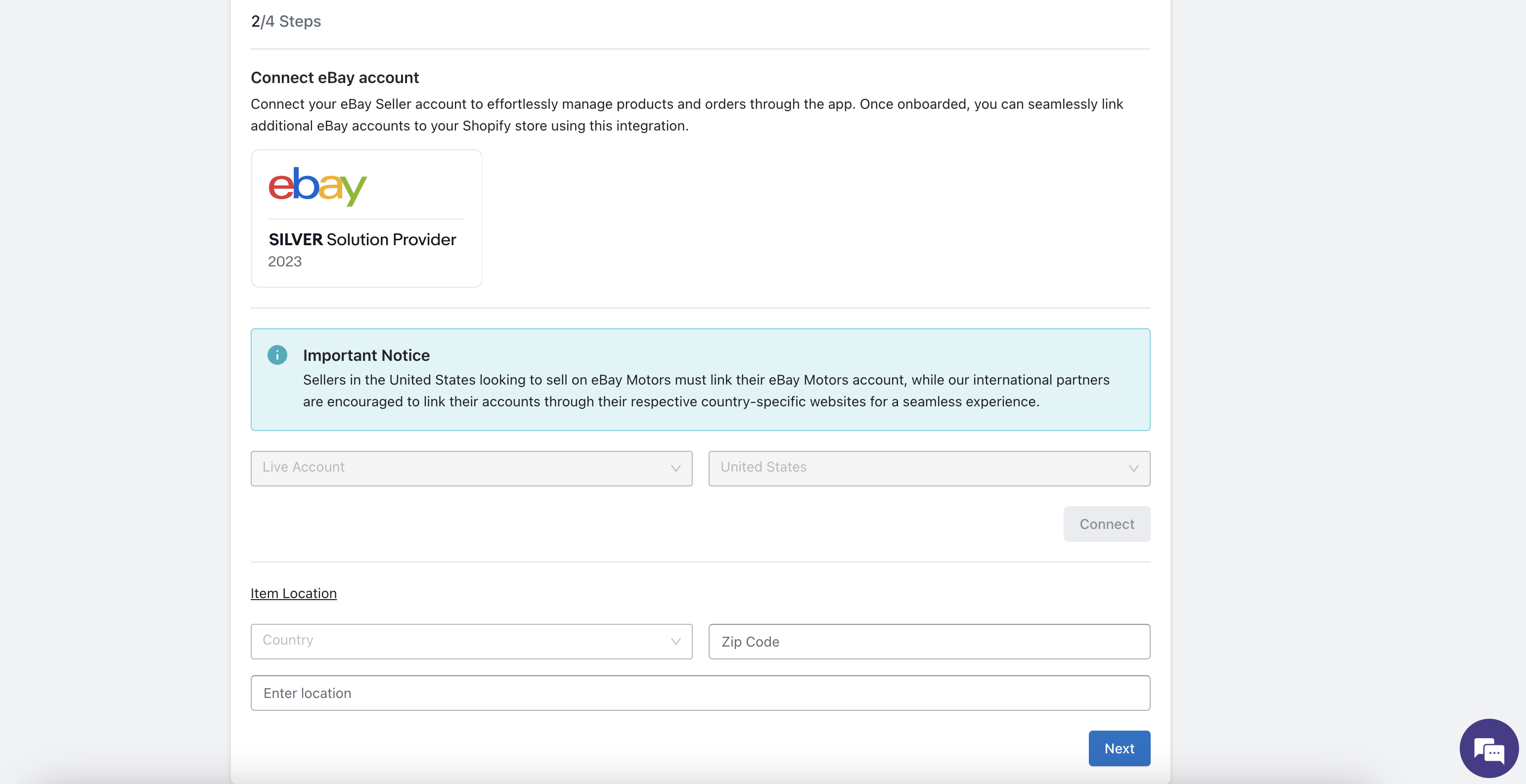1526x784 pixels.
Task: Click the Important Notice title
Action: [366, 355]
